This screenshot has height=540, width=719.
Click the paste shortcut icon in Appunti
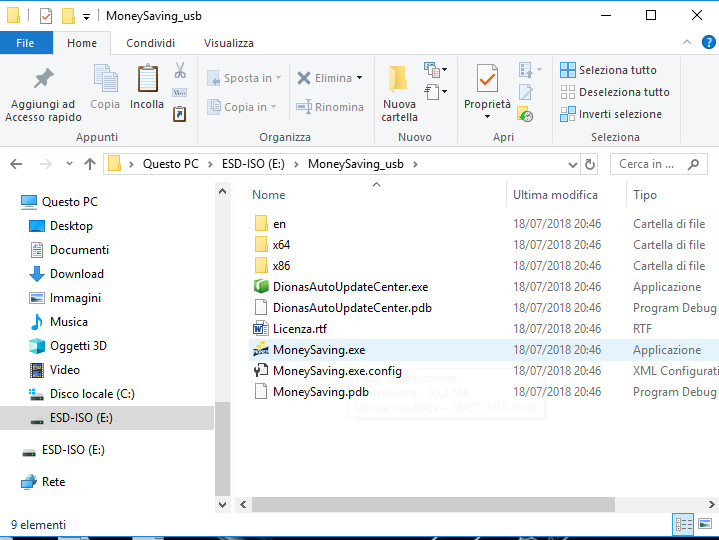179,114
